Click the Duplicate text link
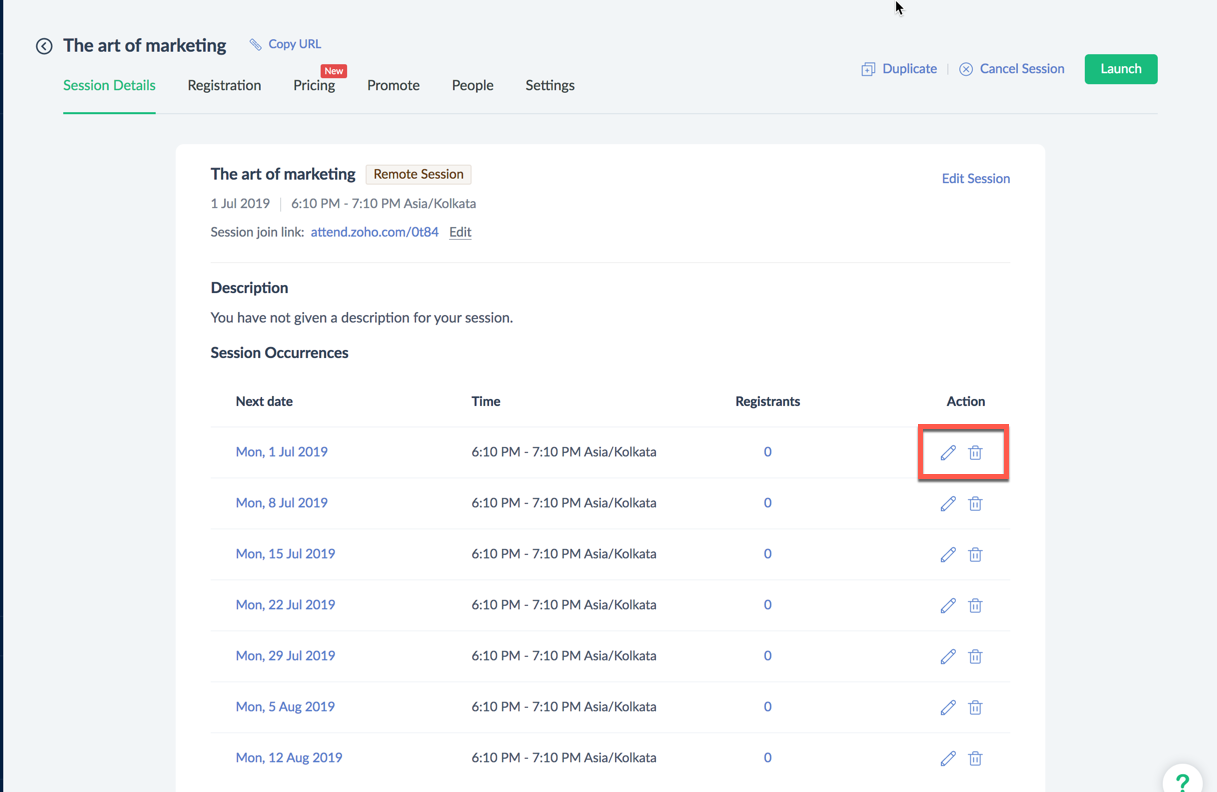Image resolution: width=1217 pixels, height=792 pixels. pyautogui.click(x=910, y=69)
